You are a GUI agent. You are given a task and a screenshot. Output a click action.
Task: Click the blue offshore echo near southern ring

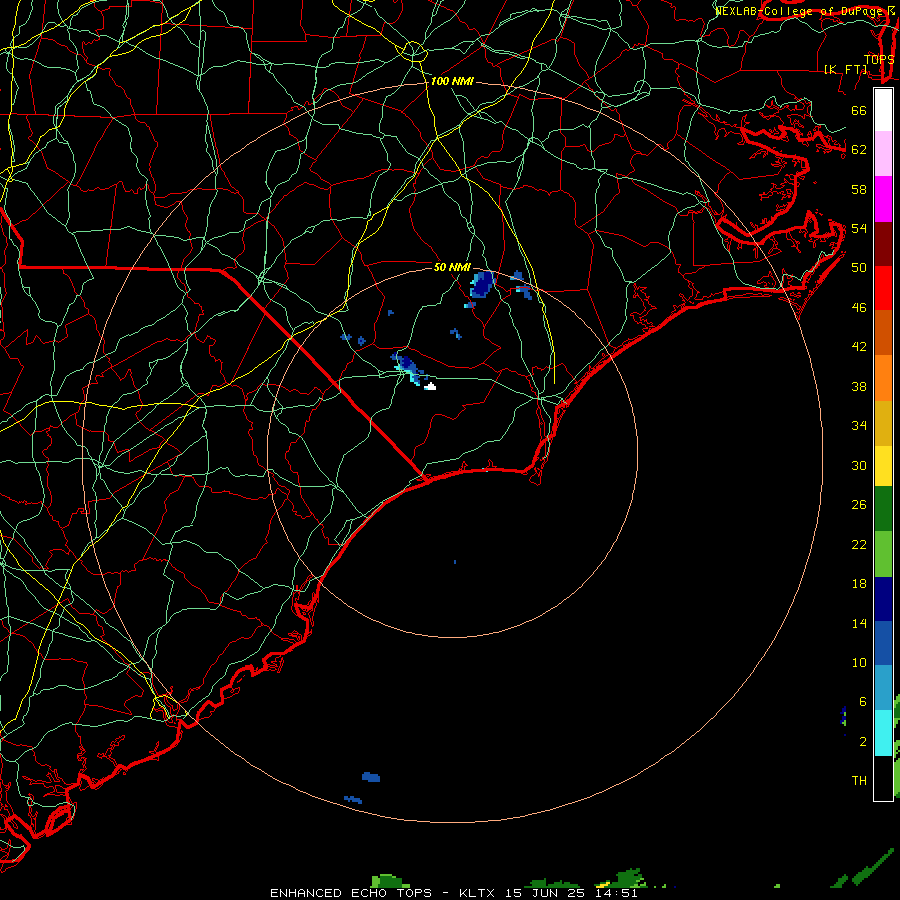point(371,777)
